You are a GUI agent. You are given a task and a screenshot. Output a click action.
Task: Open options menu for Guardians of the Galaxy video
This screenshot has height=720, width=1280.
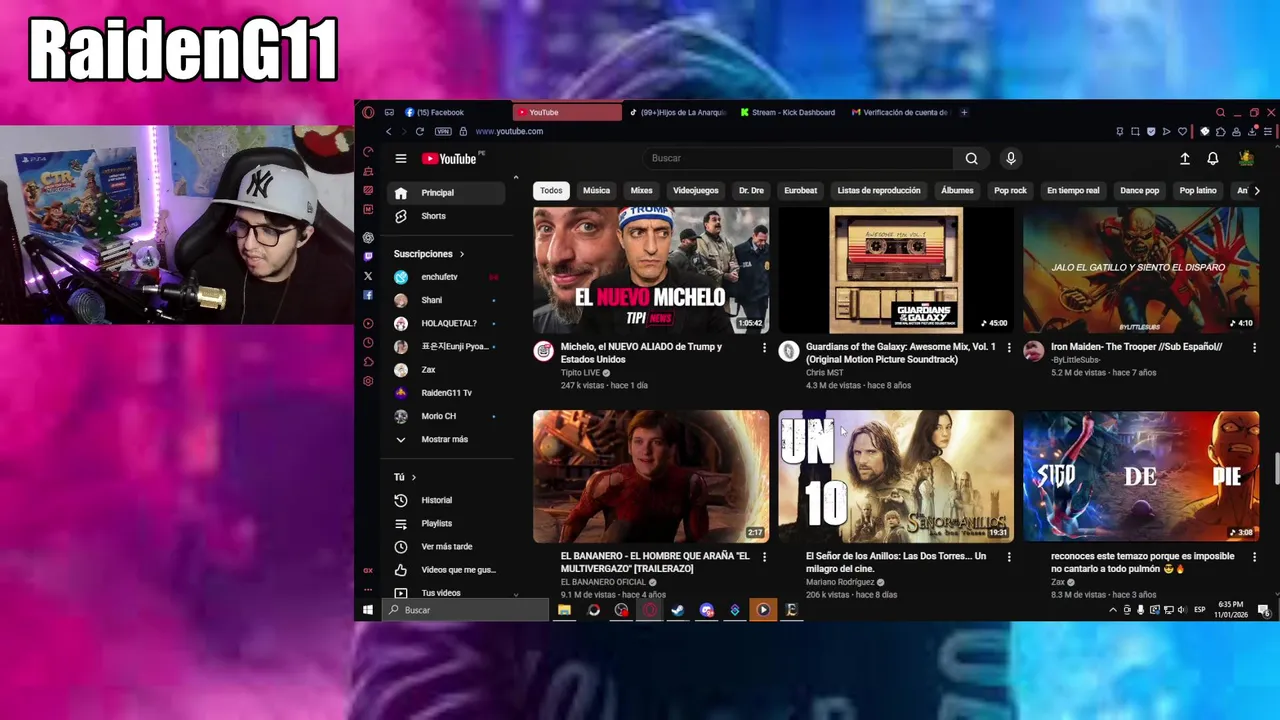click(x=1008, y=347)
